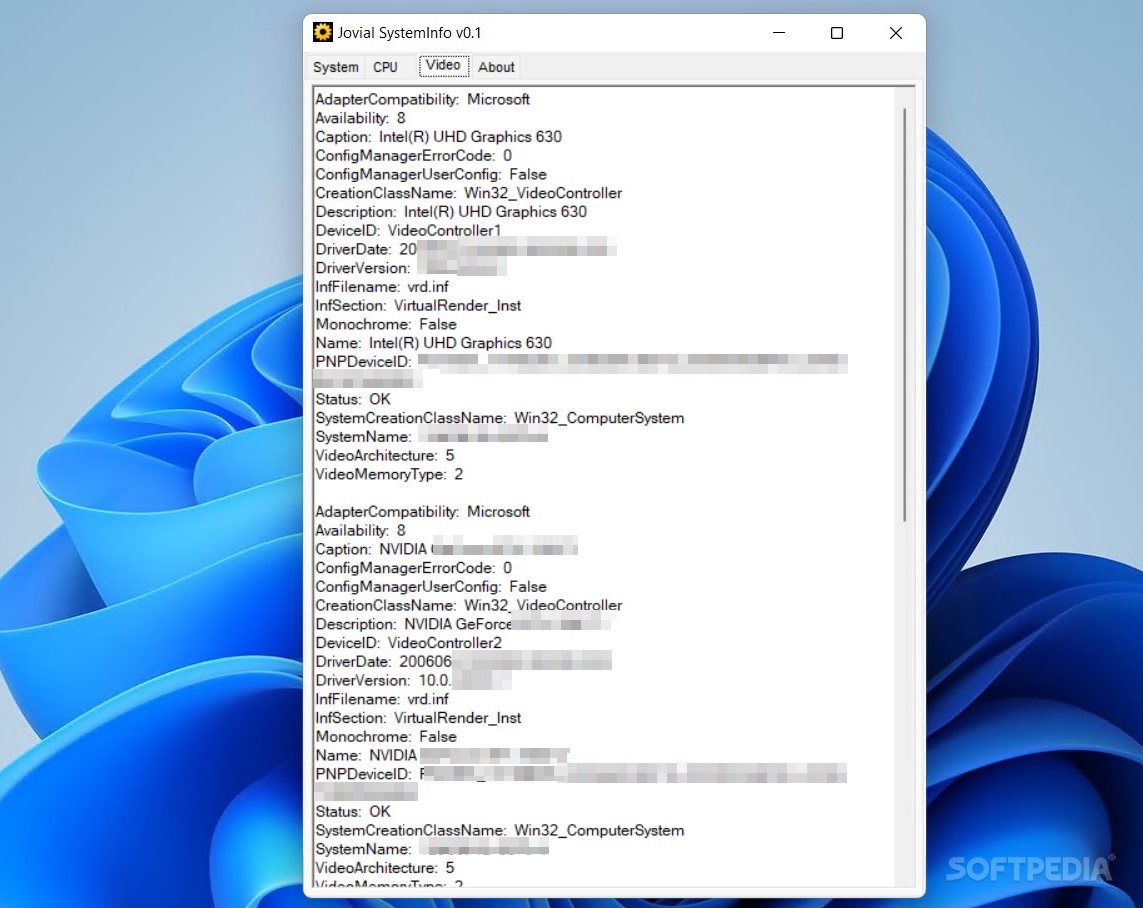Image resolution: width=1143 pixels, height=908 pixels.
Task: Click the 'DeviceID: VideoController1' line
Action: click(x=408, y=231)
